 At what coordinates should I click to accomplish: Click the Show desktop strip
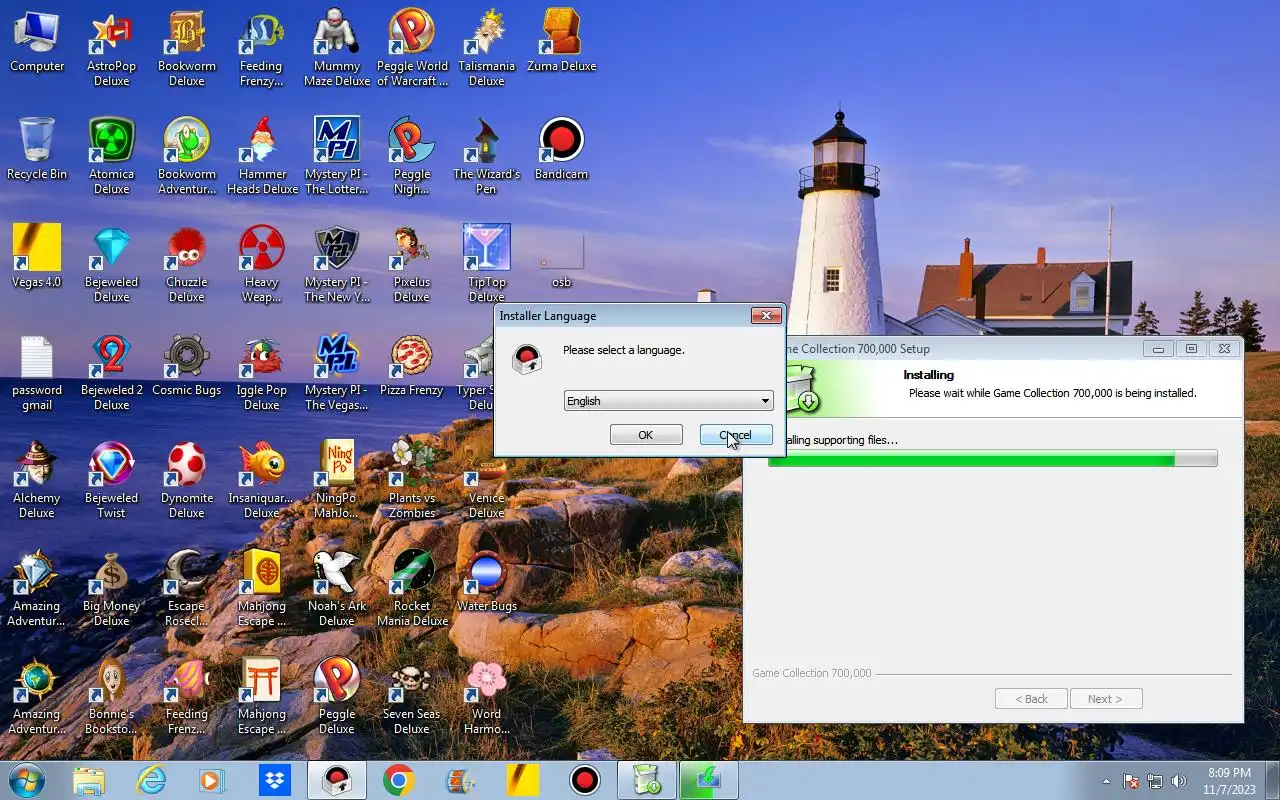[1272, 781]
